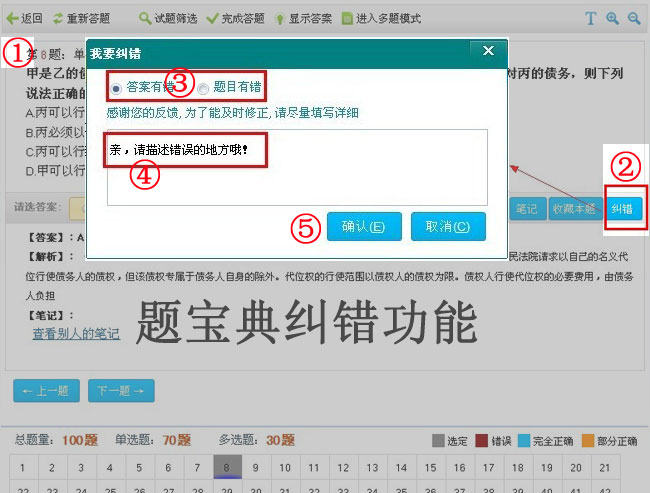Image resolution: width=650 pixels, height=493 pixels.
Task: Jump to question 5 in grid
Action: (139, 468)
